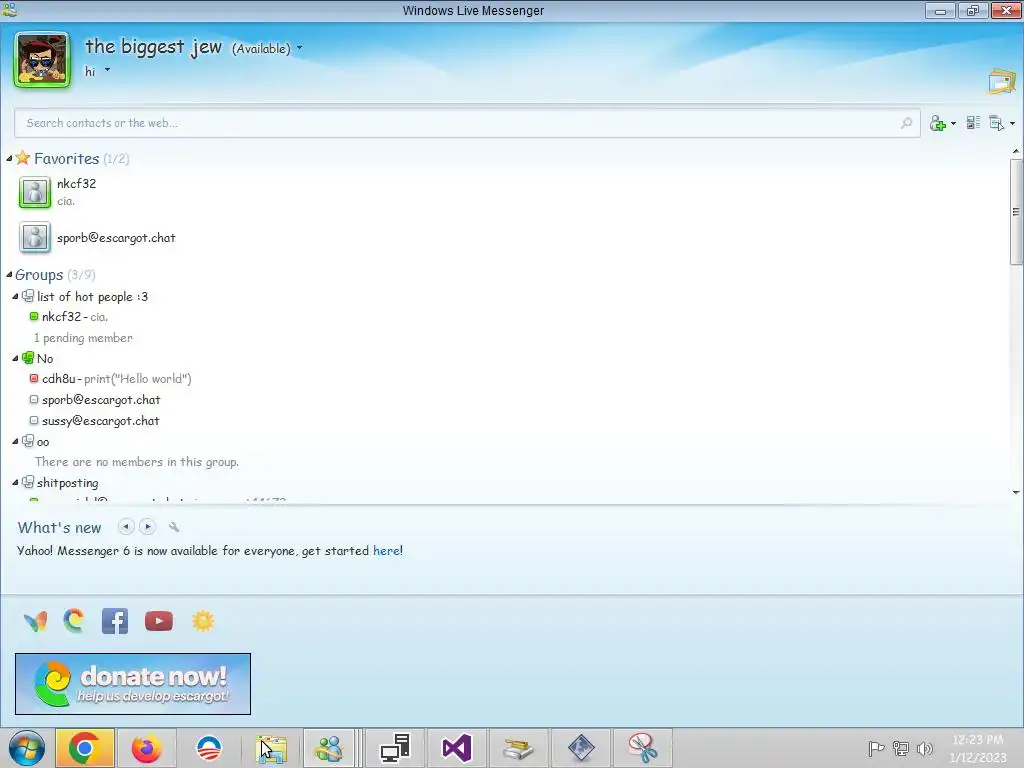Open What's new settings wrench icon
The height and width of the screenshot is (768, 1024).
174,526
